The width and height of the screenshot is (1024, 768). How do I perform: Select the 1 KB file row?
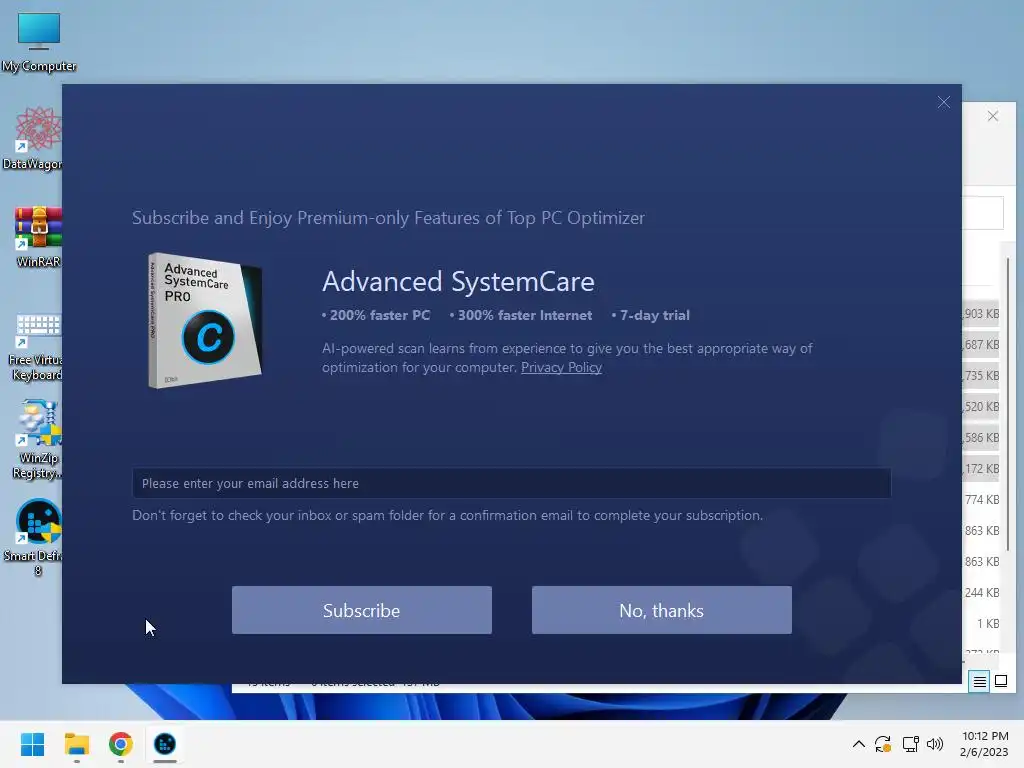(981, 624)
